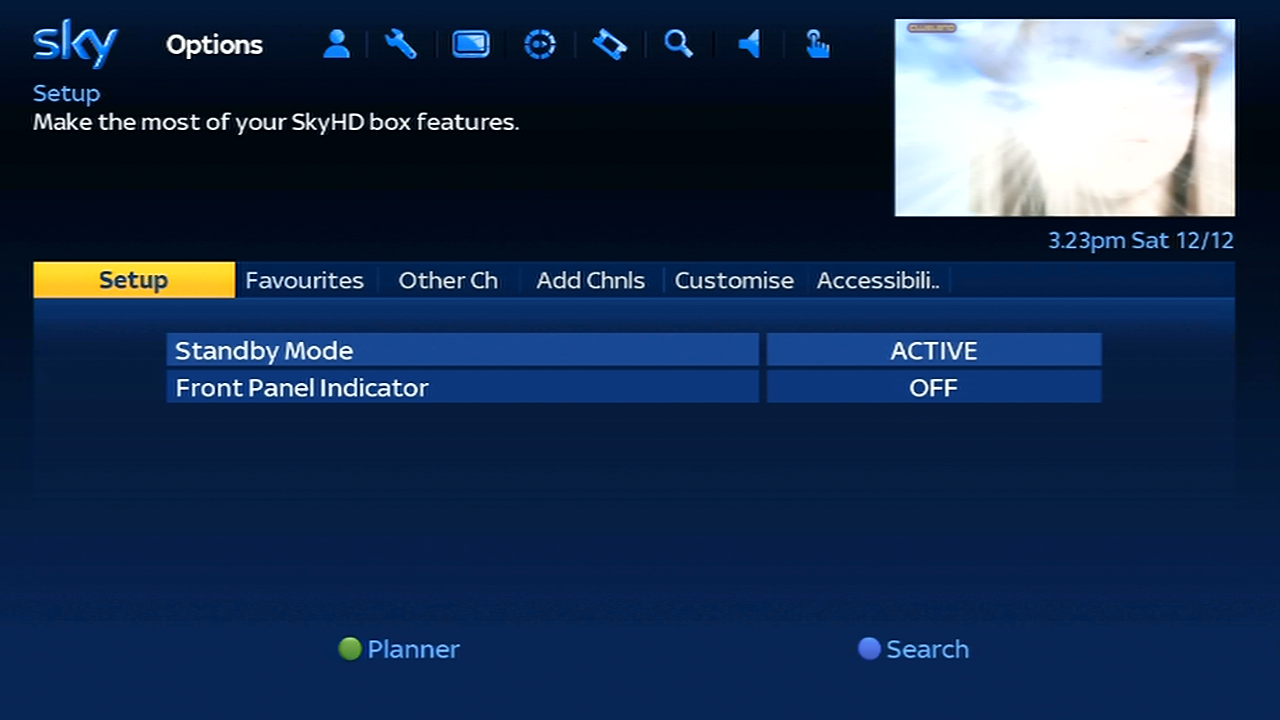The image size is (1280, 720).
Task: Expand the Accessibili.. tab options
Action: pos(877,280)
